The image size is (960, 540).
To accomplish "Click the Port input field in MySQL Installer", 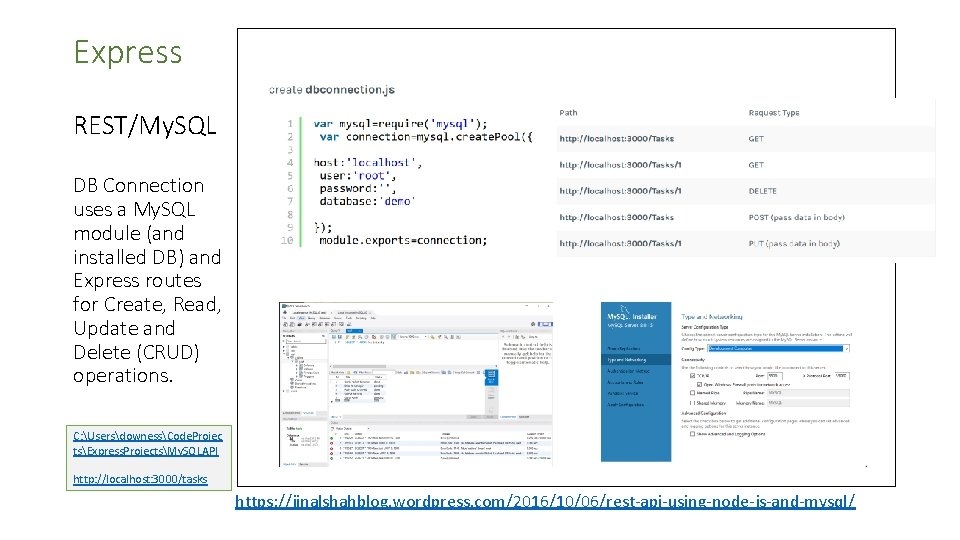I will (774, 375).
